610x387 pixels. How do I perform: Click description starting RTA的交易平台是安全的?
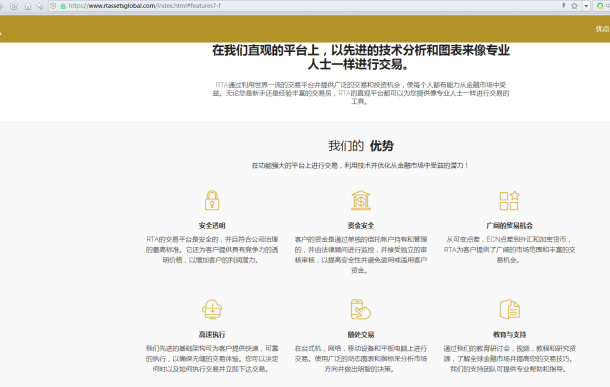coord(212,249)
